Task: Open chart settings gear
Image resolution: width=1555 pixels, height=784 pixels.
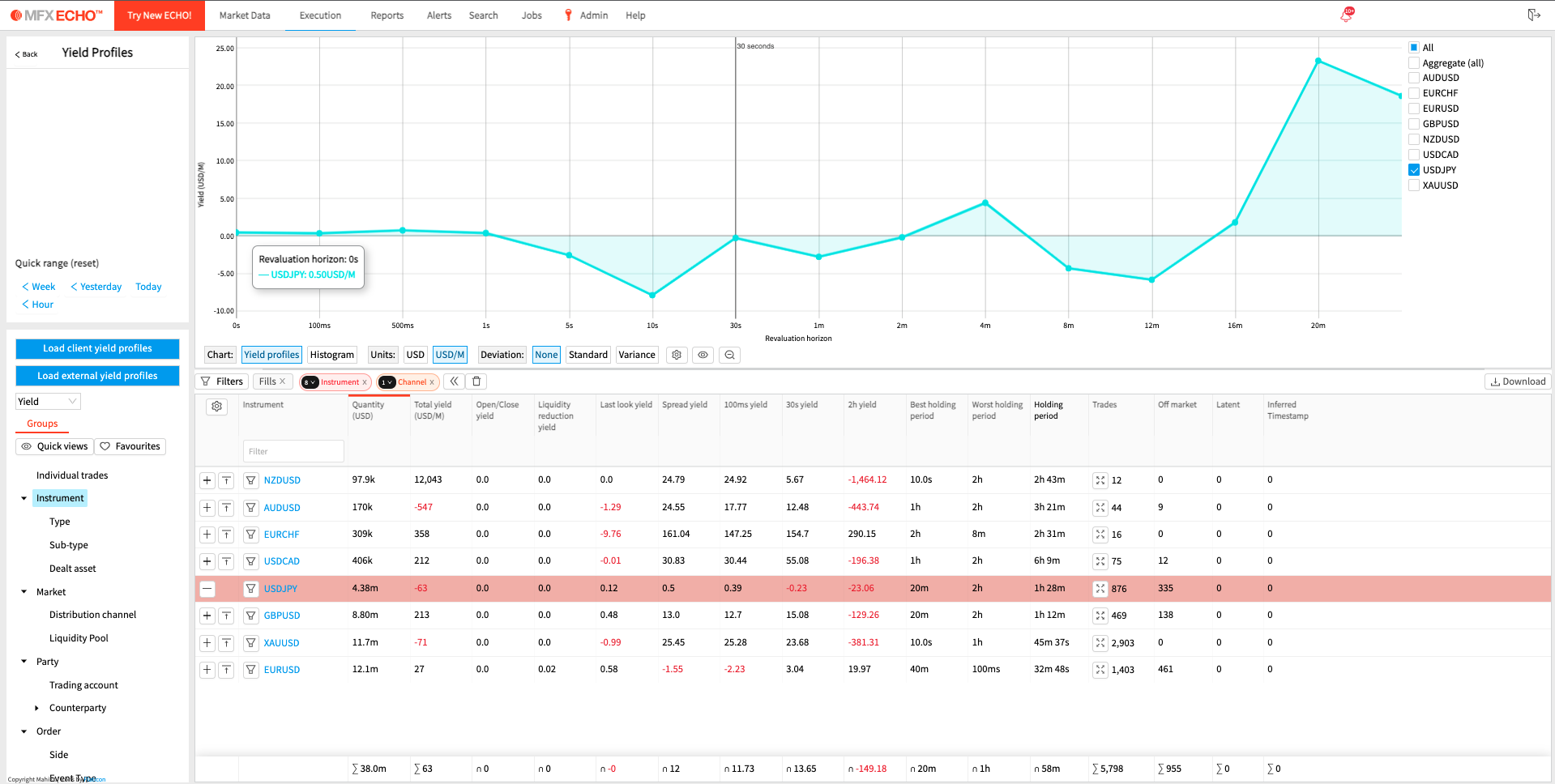Action: pyautogui.click(x=677, y=355)
